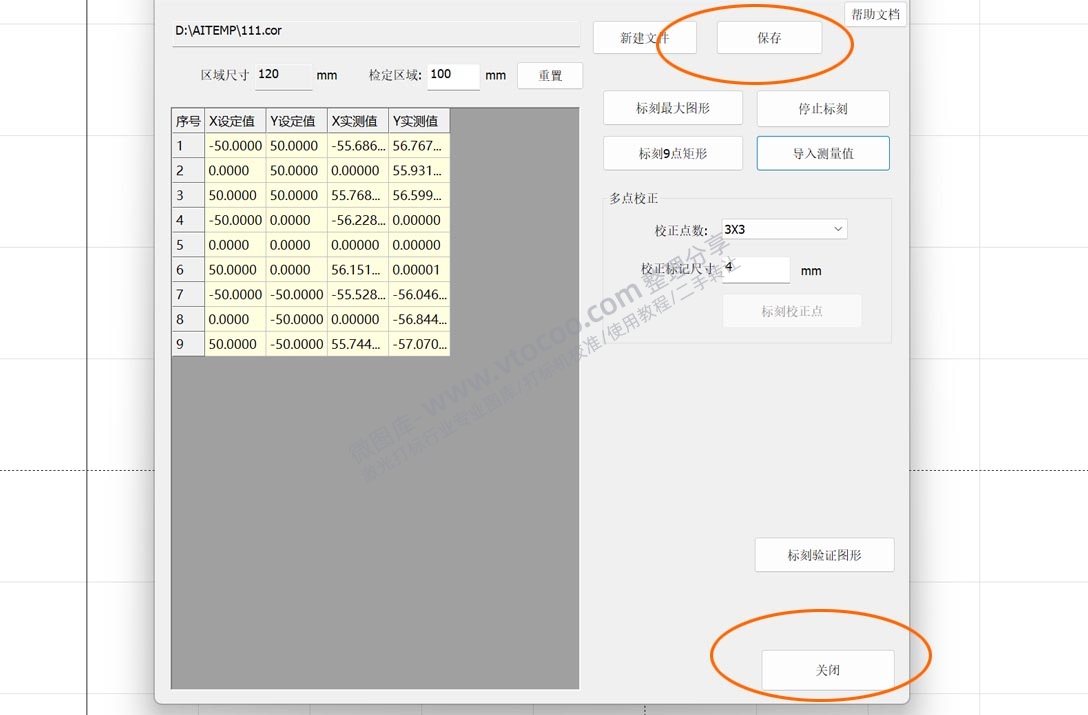Click the 检定区域 input field showing 100

tap(453, 75)
